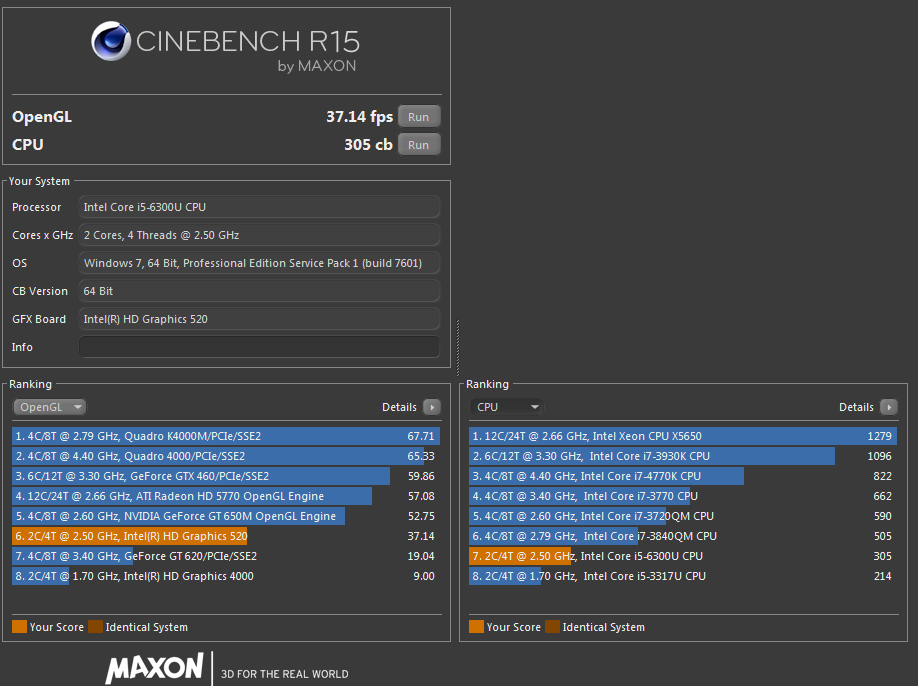918x686 pixels.
Task: Select the Core i7-4770K CPU ranking row
Action: point(682,476)
